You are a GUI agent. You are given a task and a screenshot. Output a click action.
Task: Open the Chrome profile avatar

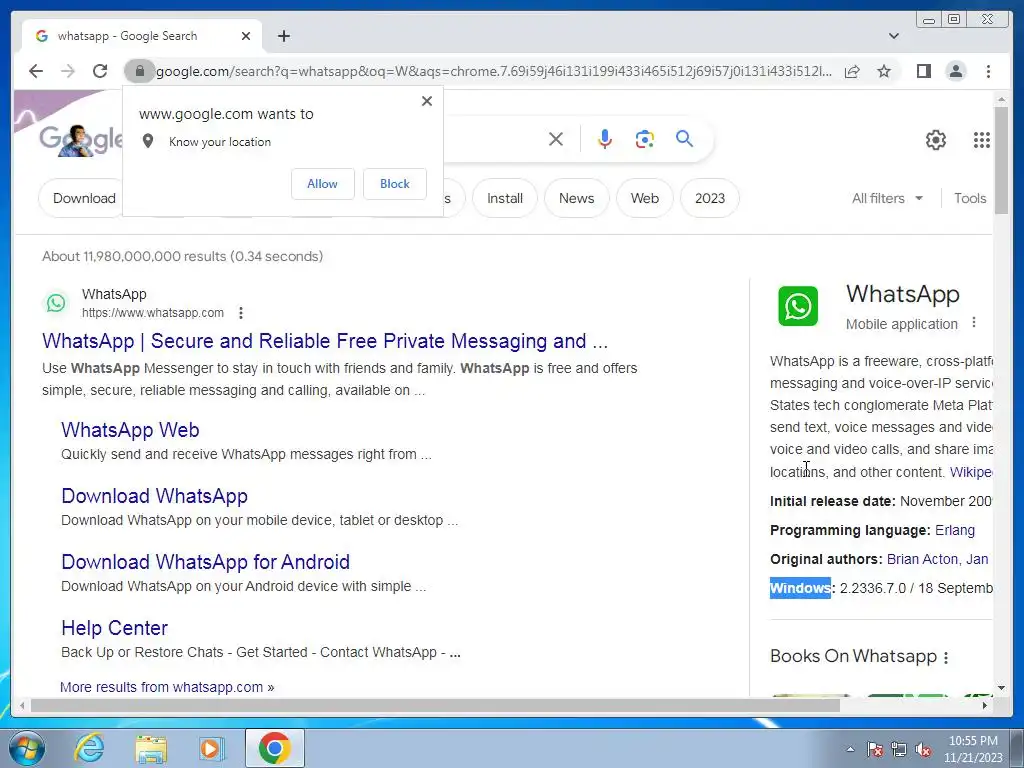point(956,71)
